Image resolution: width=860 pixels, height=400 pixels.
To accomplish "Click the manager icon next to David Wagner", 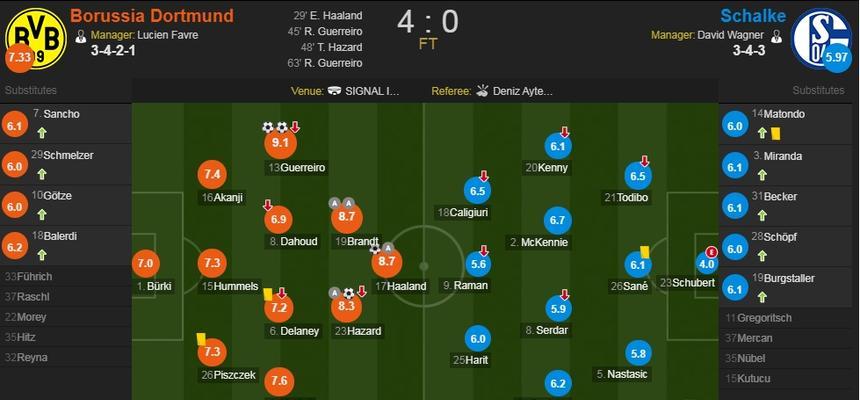I will tap(776, 36).
